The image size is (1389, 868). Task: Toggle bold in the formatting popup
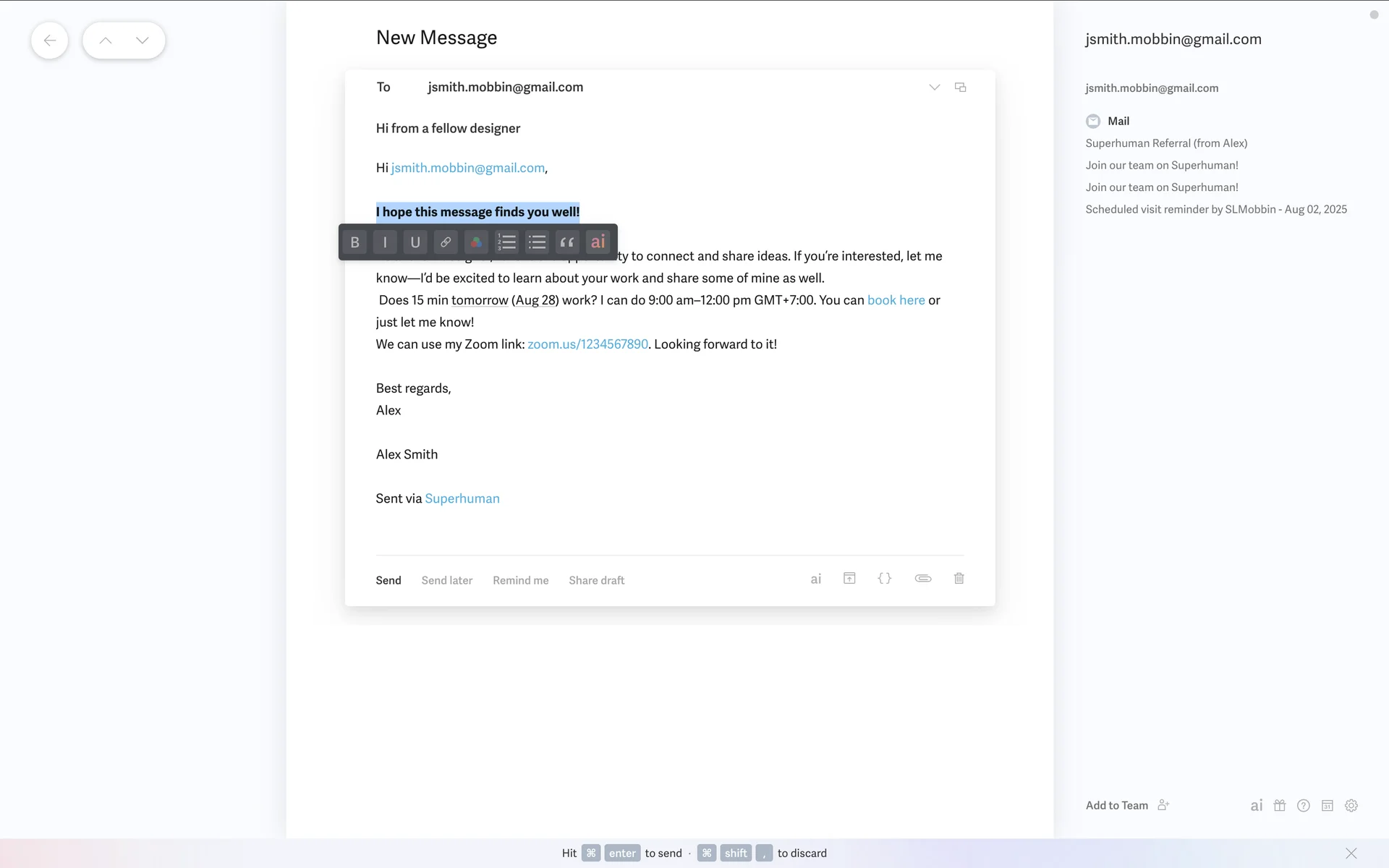(354, 242)
